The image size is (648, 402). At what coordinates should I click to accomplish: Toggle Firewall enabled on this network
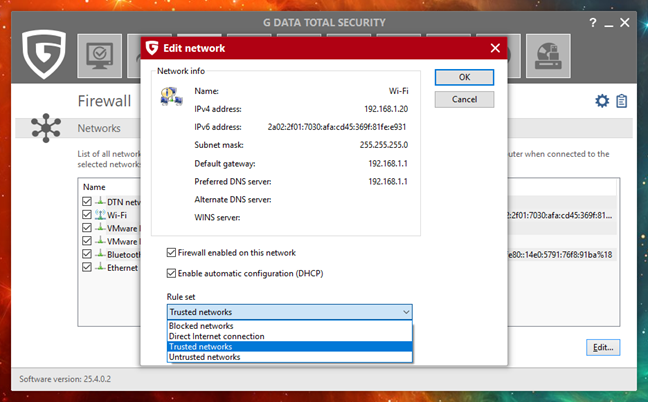click(171, 252)
